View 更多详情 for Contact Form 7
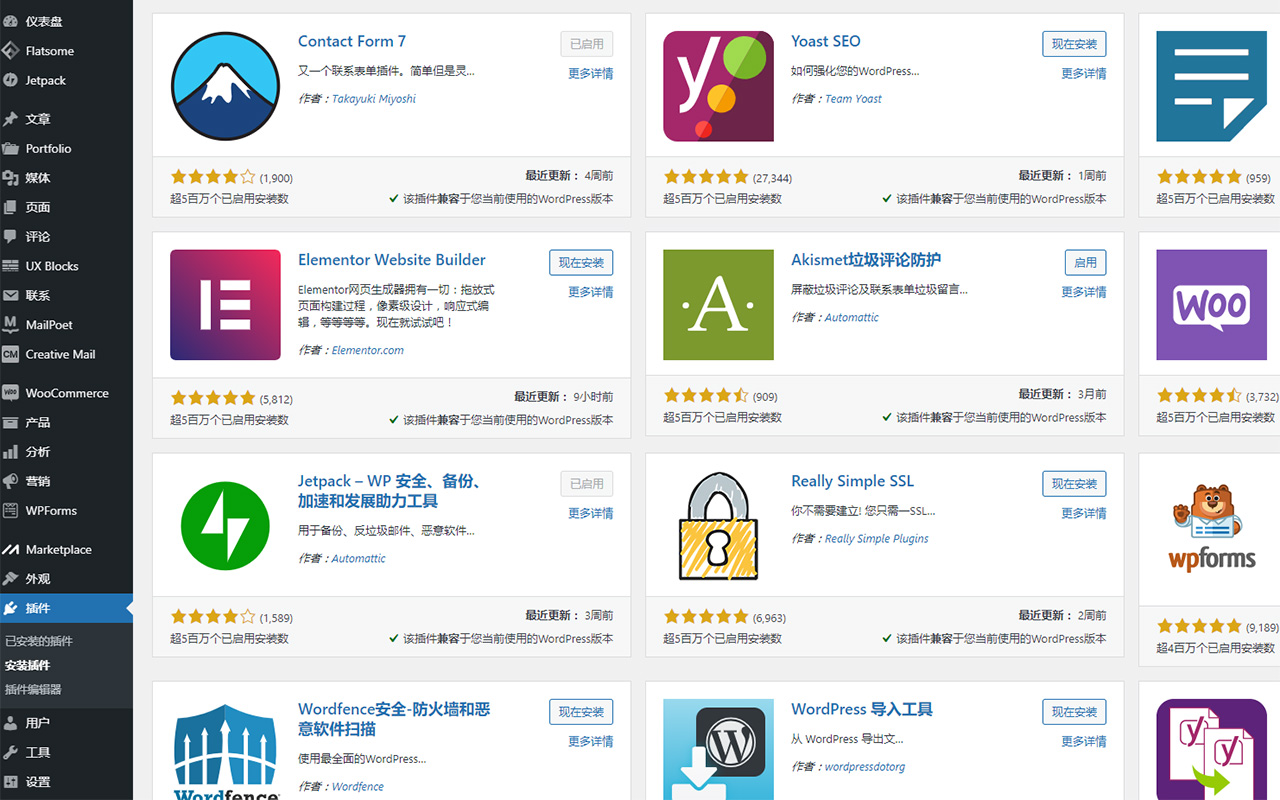 point(591,73)
